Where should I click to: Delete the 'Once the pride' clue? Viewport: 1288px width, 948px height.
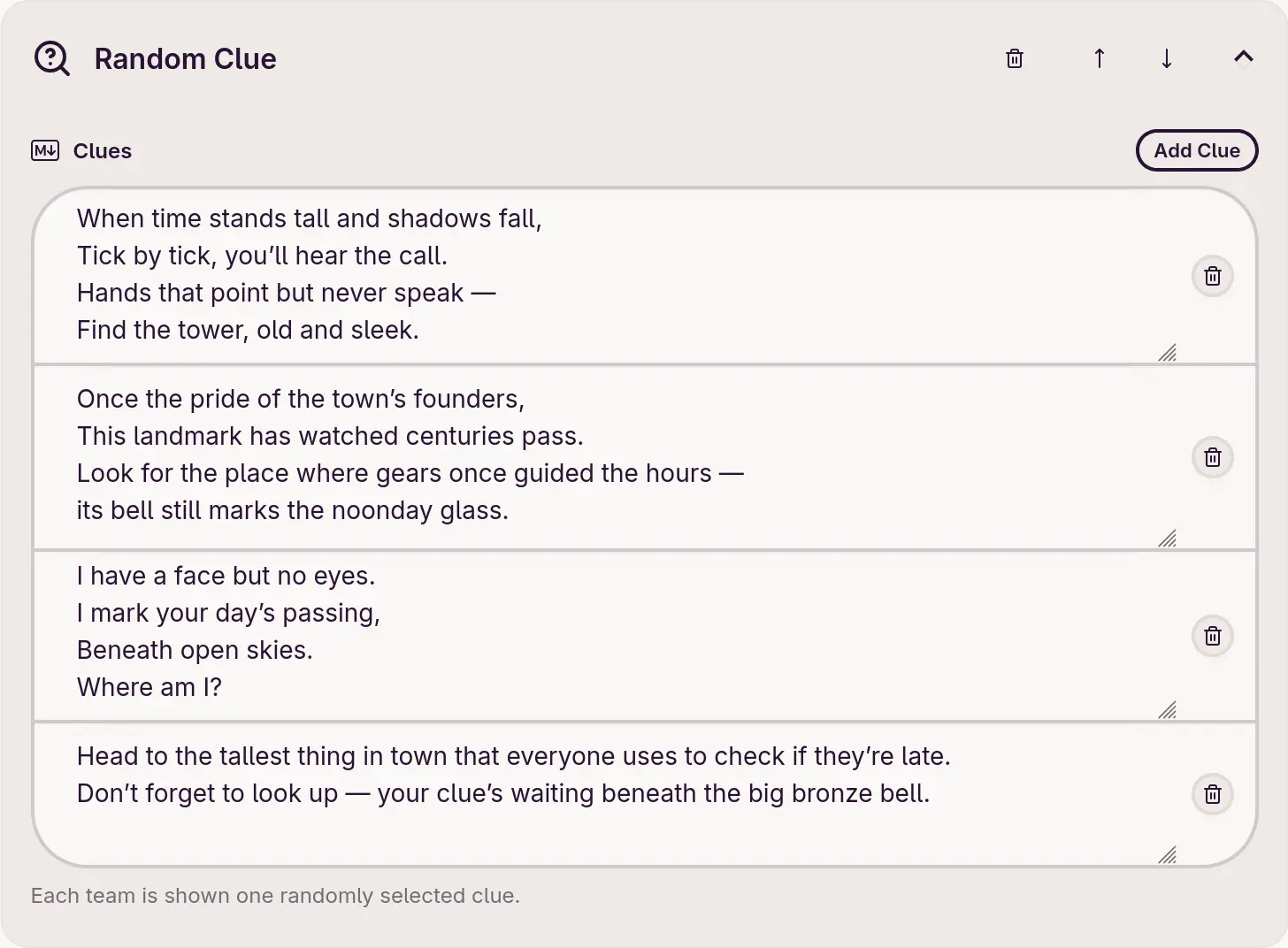pos(1212,457)
